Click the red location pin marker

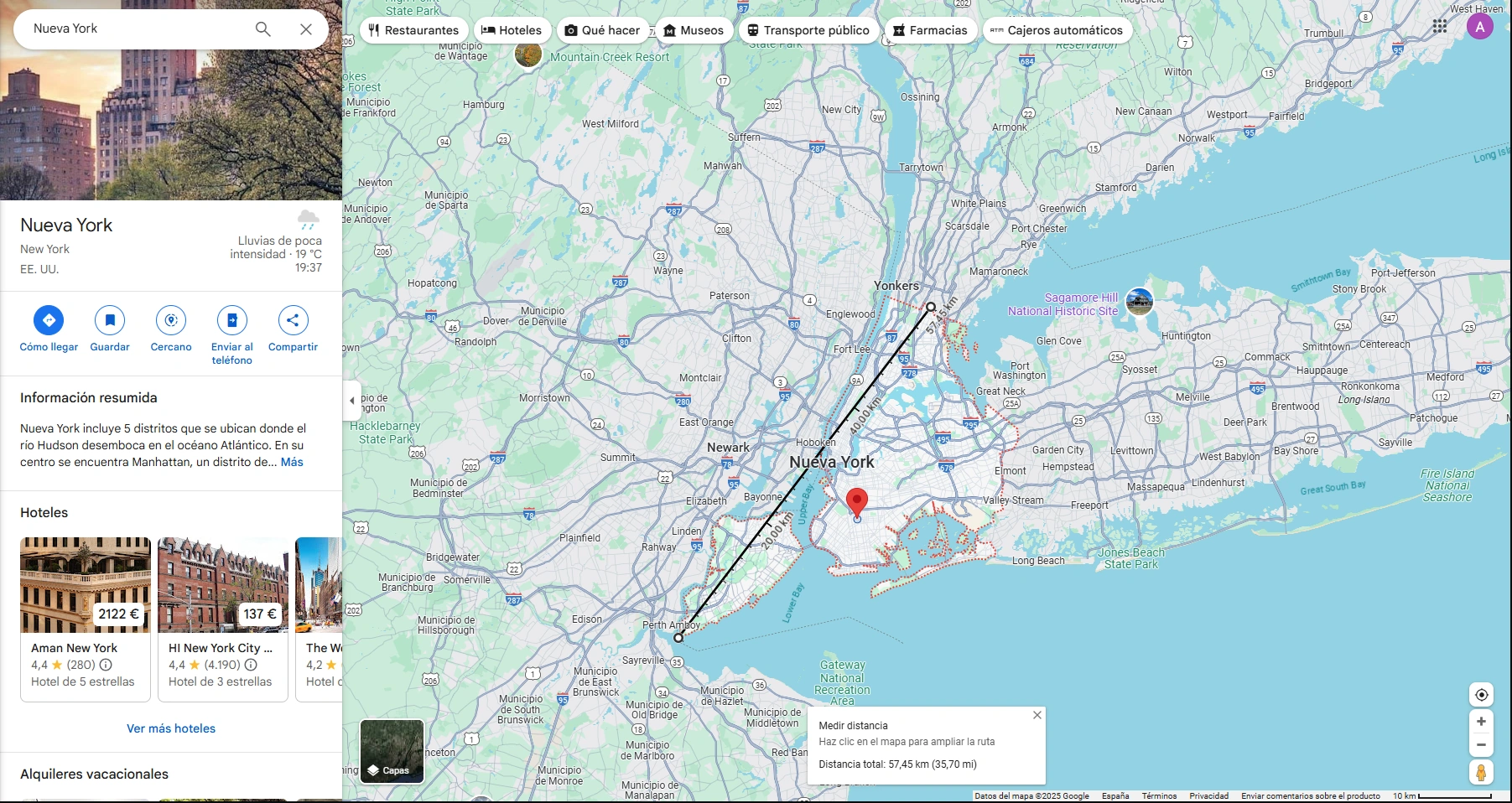[x=856, y=503]
